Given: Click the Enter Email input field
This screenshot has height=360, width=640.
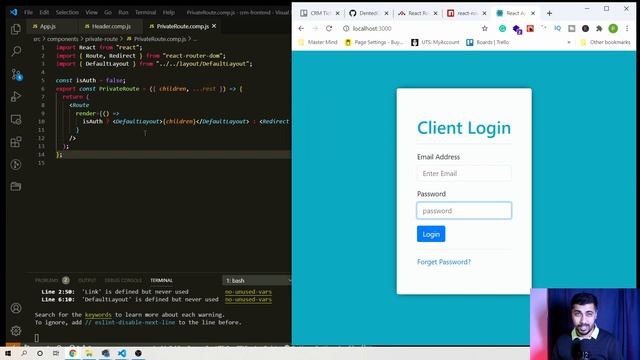Looking at the screenshot, I should (464, 173).
